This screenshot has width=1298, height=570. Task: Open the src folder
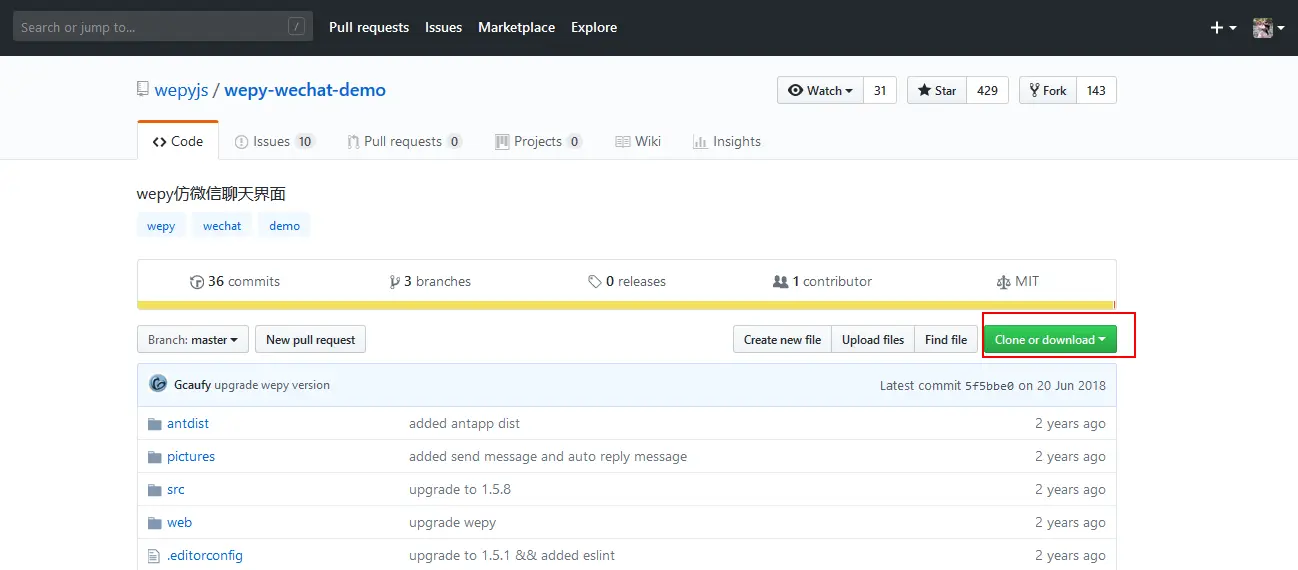click(x=176, y=490)
